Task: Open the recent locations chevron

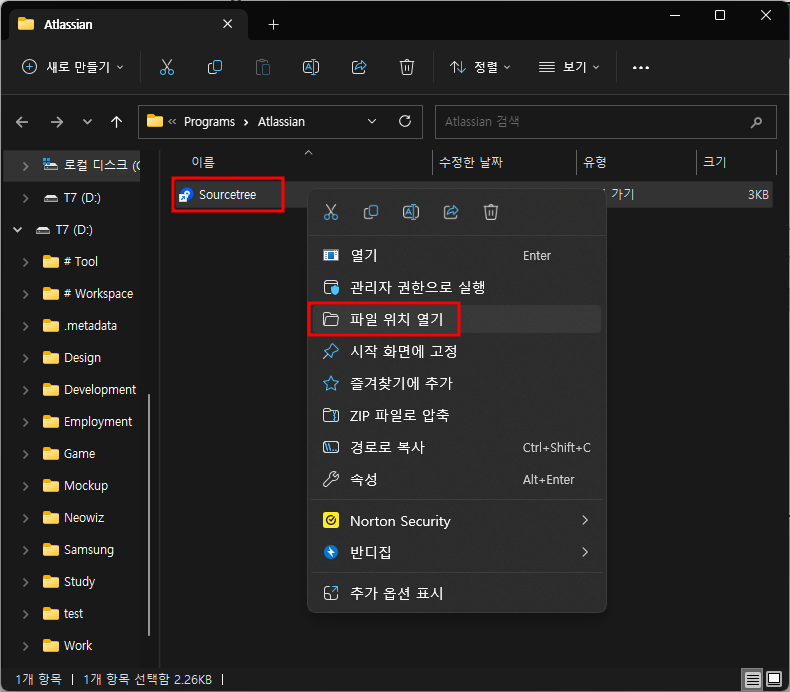Action: coord(87,122)
